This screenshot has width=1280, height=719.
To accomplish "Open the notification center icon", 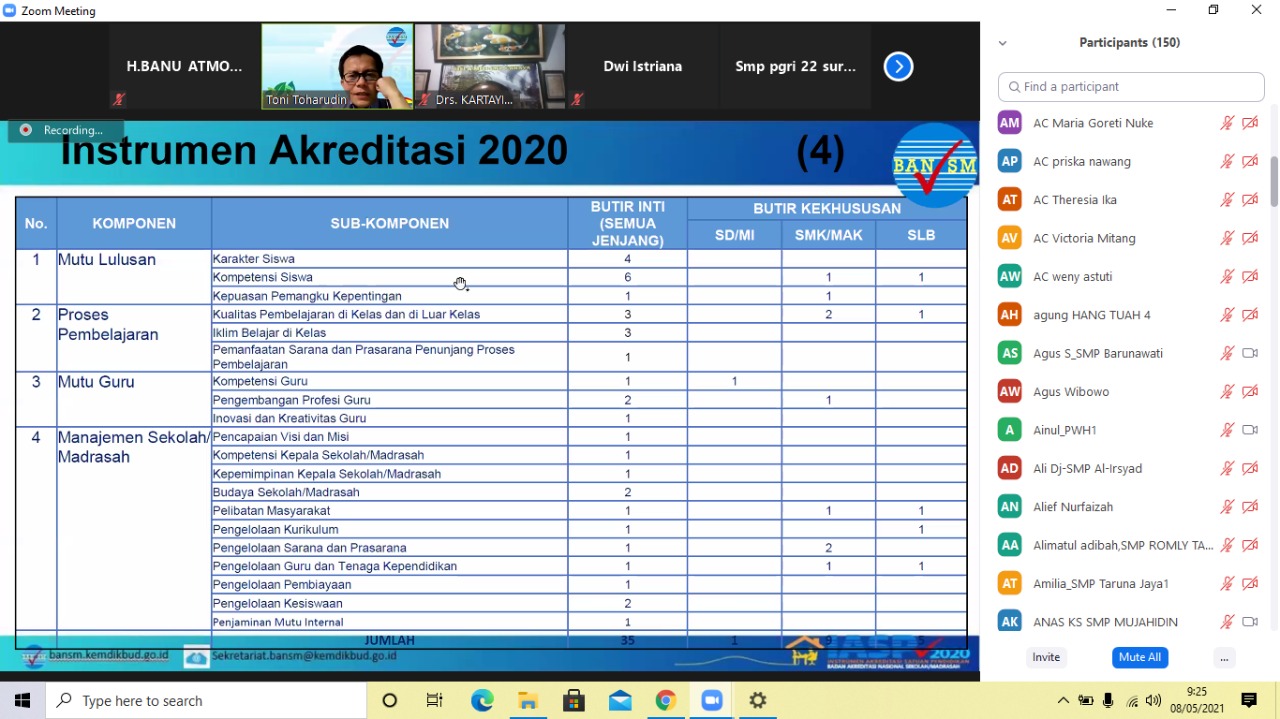I will (x=1249, y=700).
